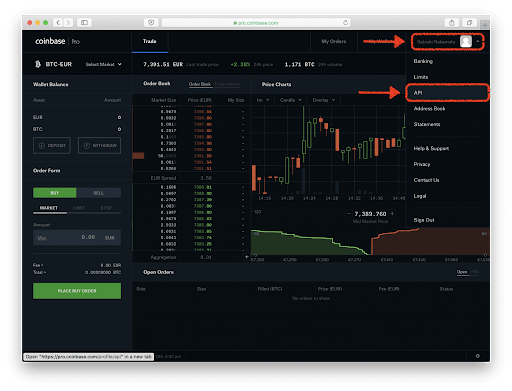Show all tabs overview button

(469, 23)
